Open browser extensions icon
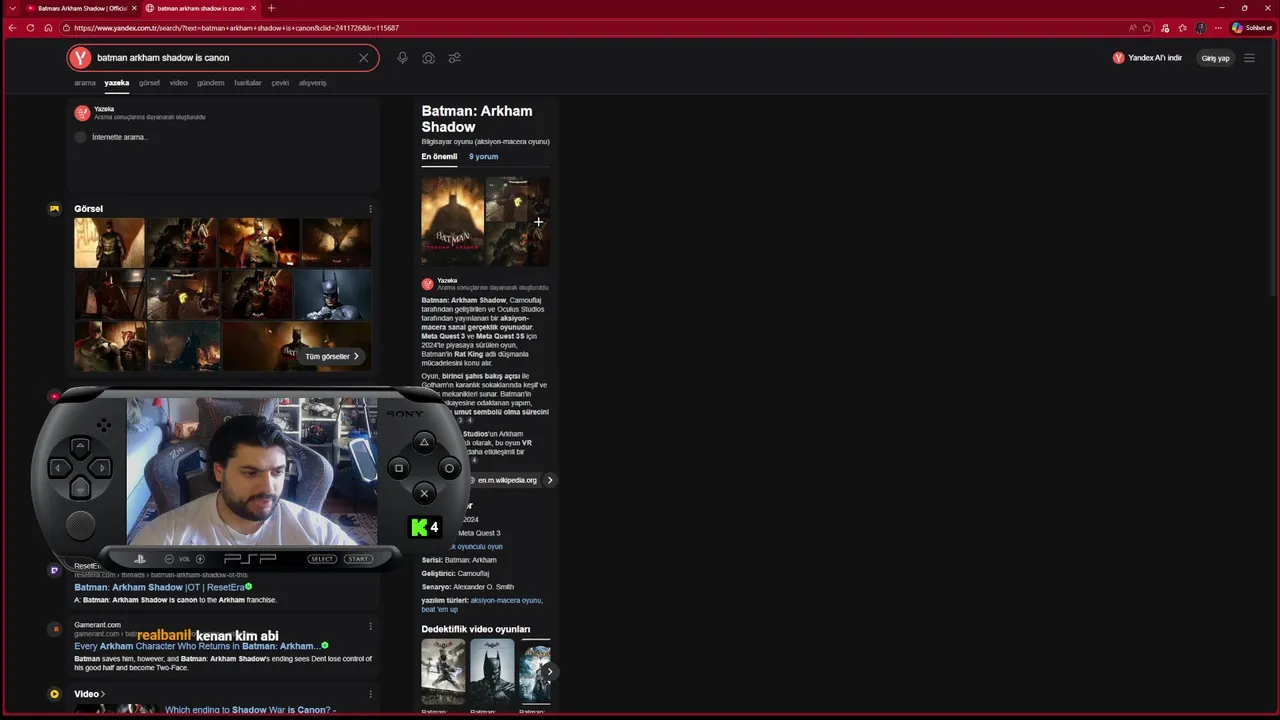1280x720 pixels. (1165, 28)
